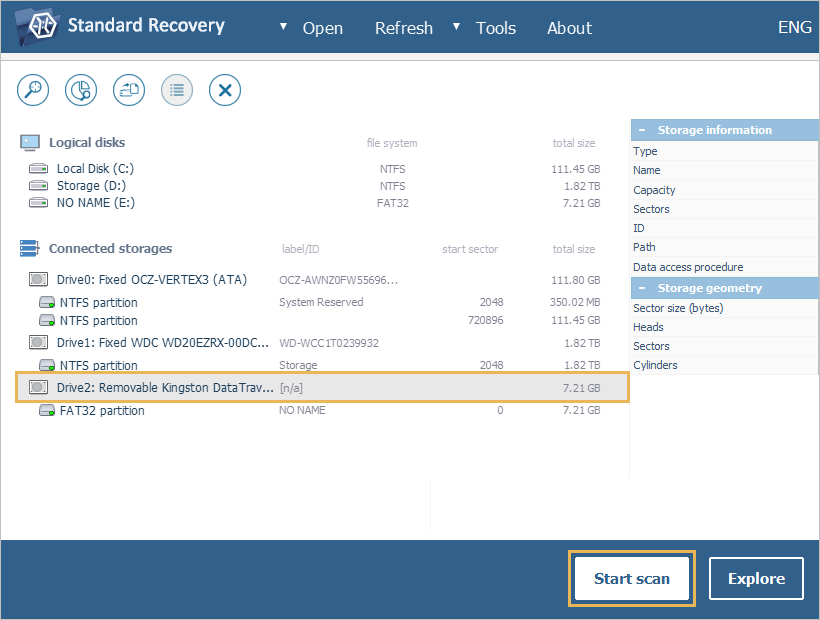This screenshot has height=620, width=820.
Task: Click the Logical disks monitor icon
Action: [30, 143]
